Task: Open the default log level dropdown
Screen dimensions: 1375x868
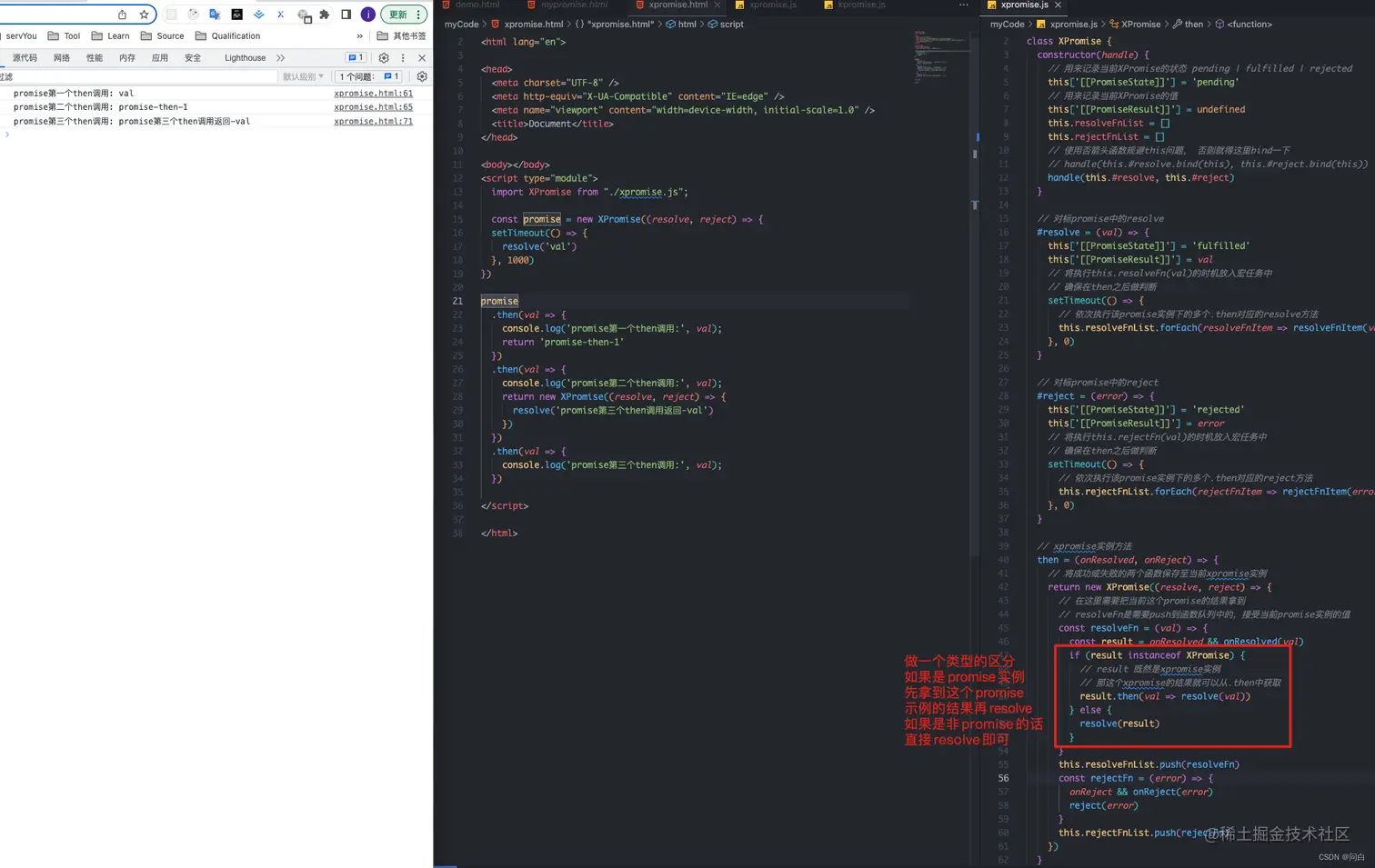Action: (303, 76)
